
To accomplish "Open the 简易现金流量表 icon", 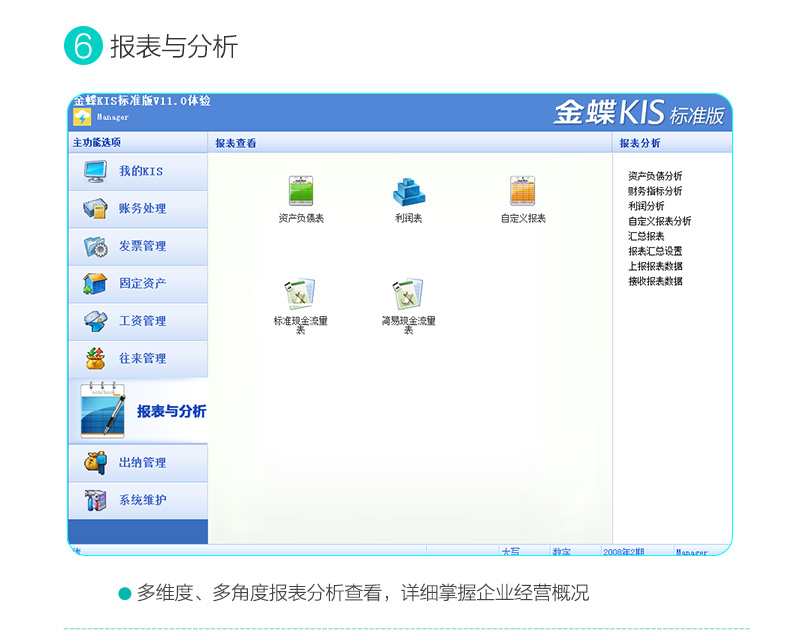I will click(x=408, y=295).
